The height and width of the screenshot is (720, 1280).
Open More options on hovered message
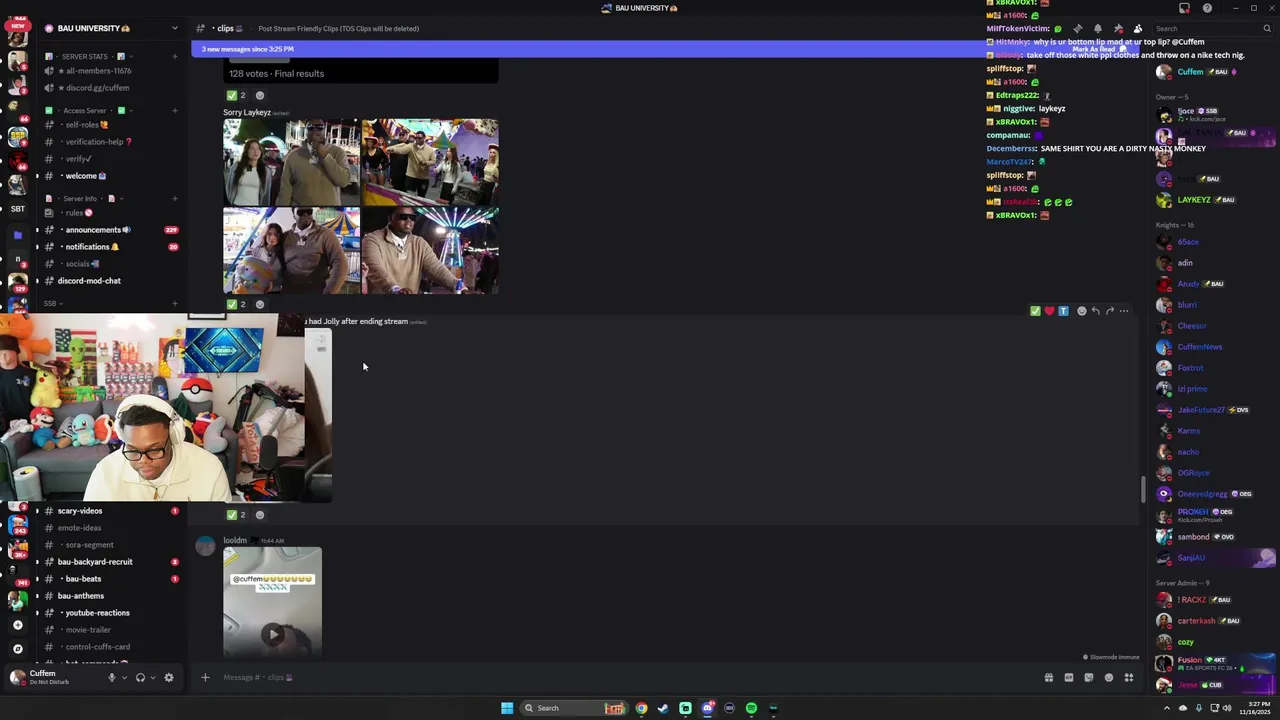coord(1123,311)
